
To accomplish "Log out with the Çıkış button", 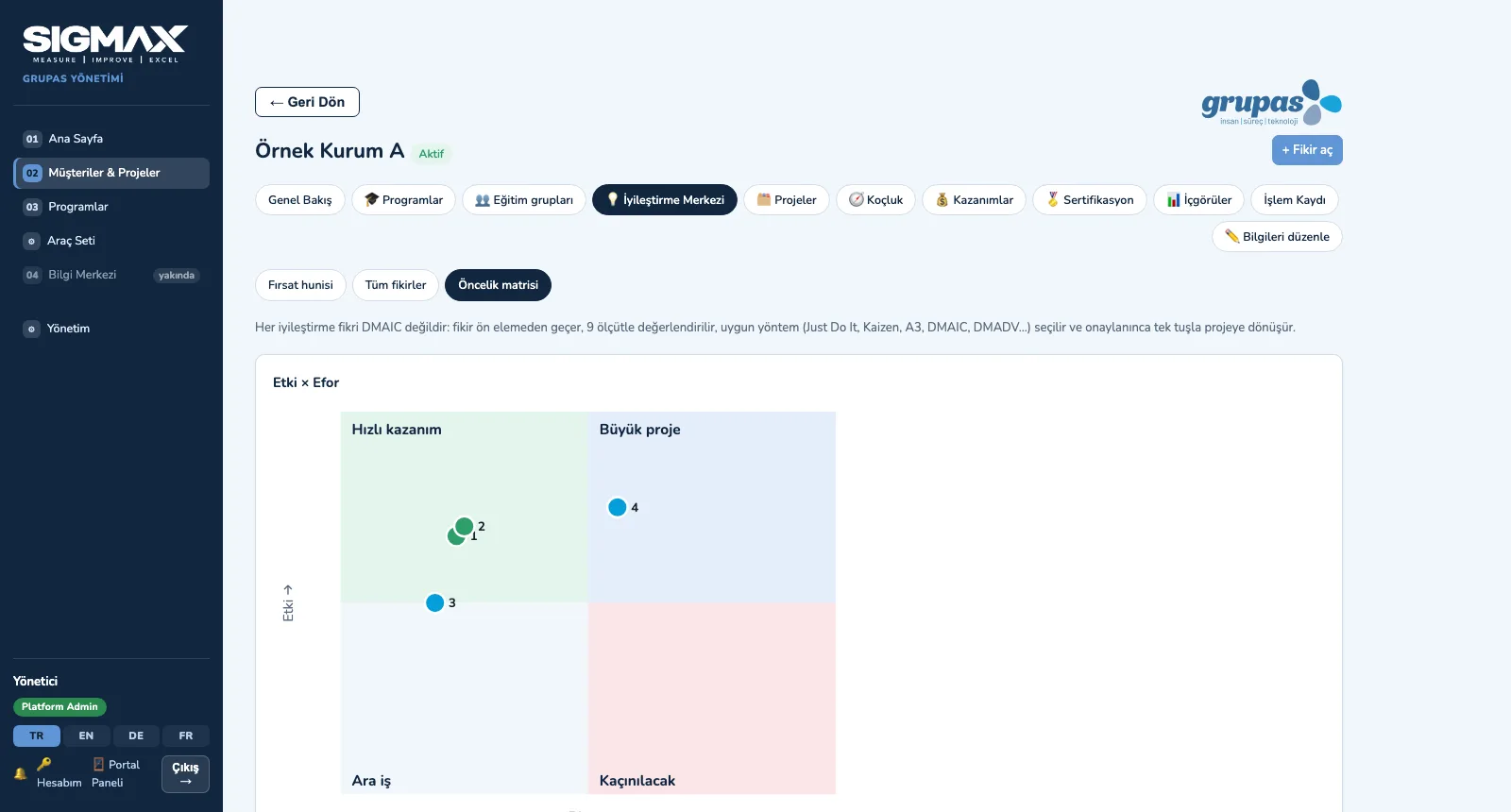I will click(185, 774).
